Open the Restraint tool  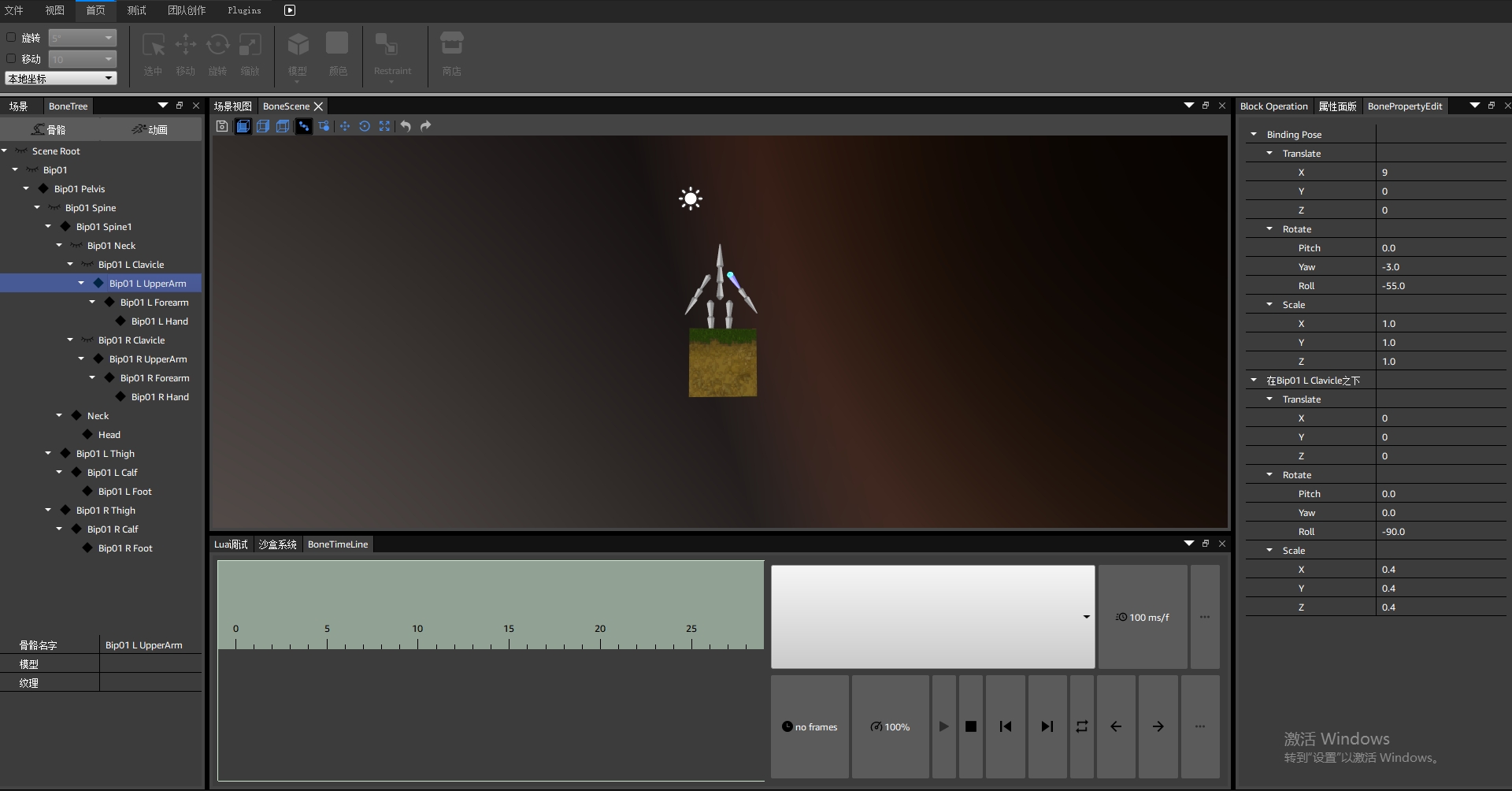point(392,56)
